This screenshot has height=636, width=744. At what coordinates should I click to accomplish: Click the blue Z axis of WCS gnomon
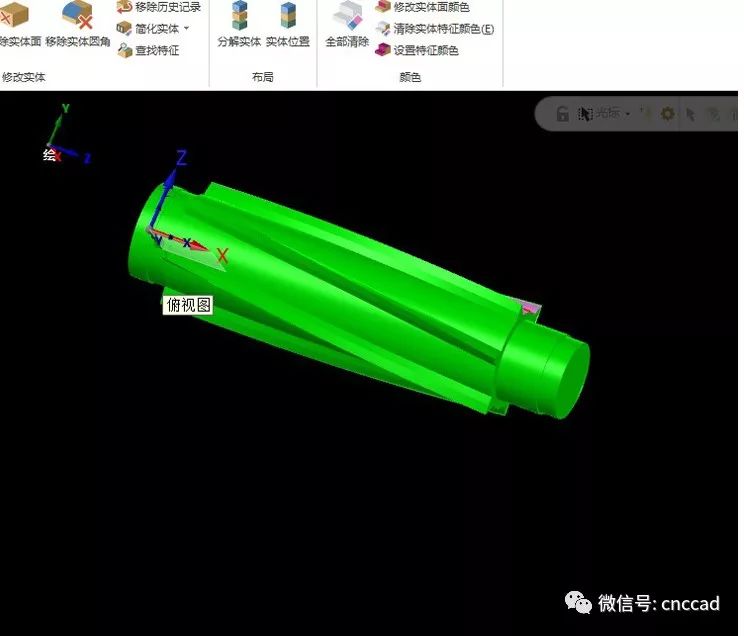pos(168,190)
